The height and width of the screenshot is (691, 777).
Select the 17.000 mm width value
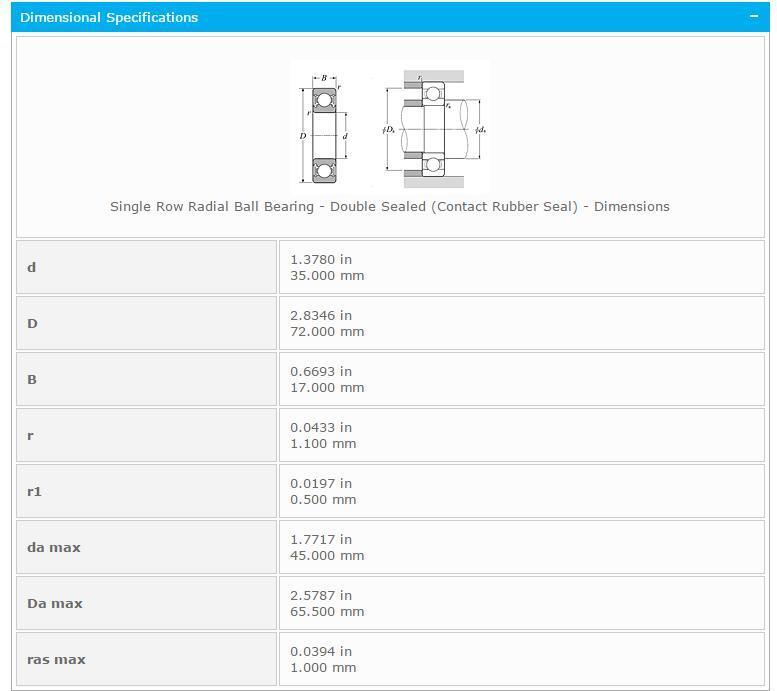point(327,387)
